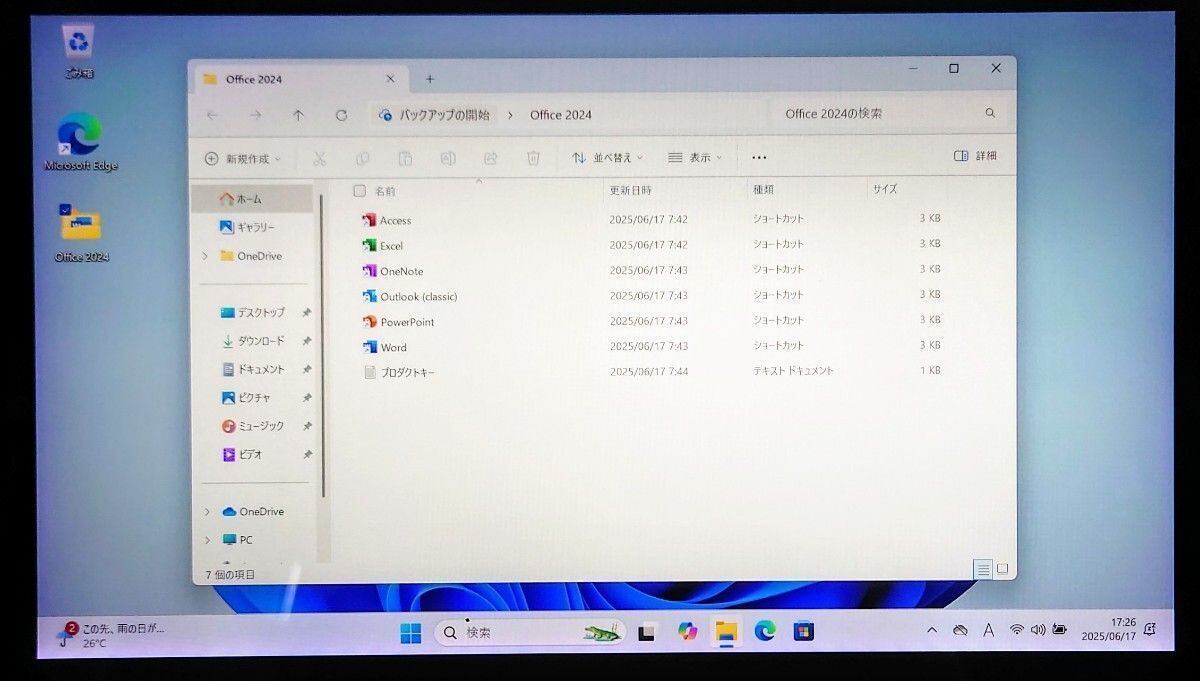The height and width of the screenshot is (681, 1200).
Task: Open the Outlook (classic) shortcut
Action: (x=410, y=296)
